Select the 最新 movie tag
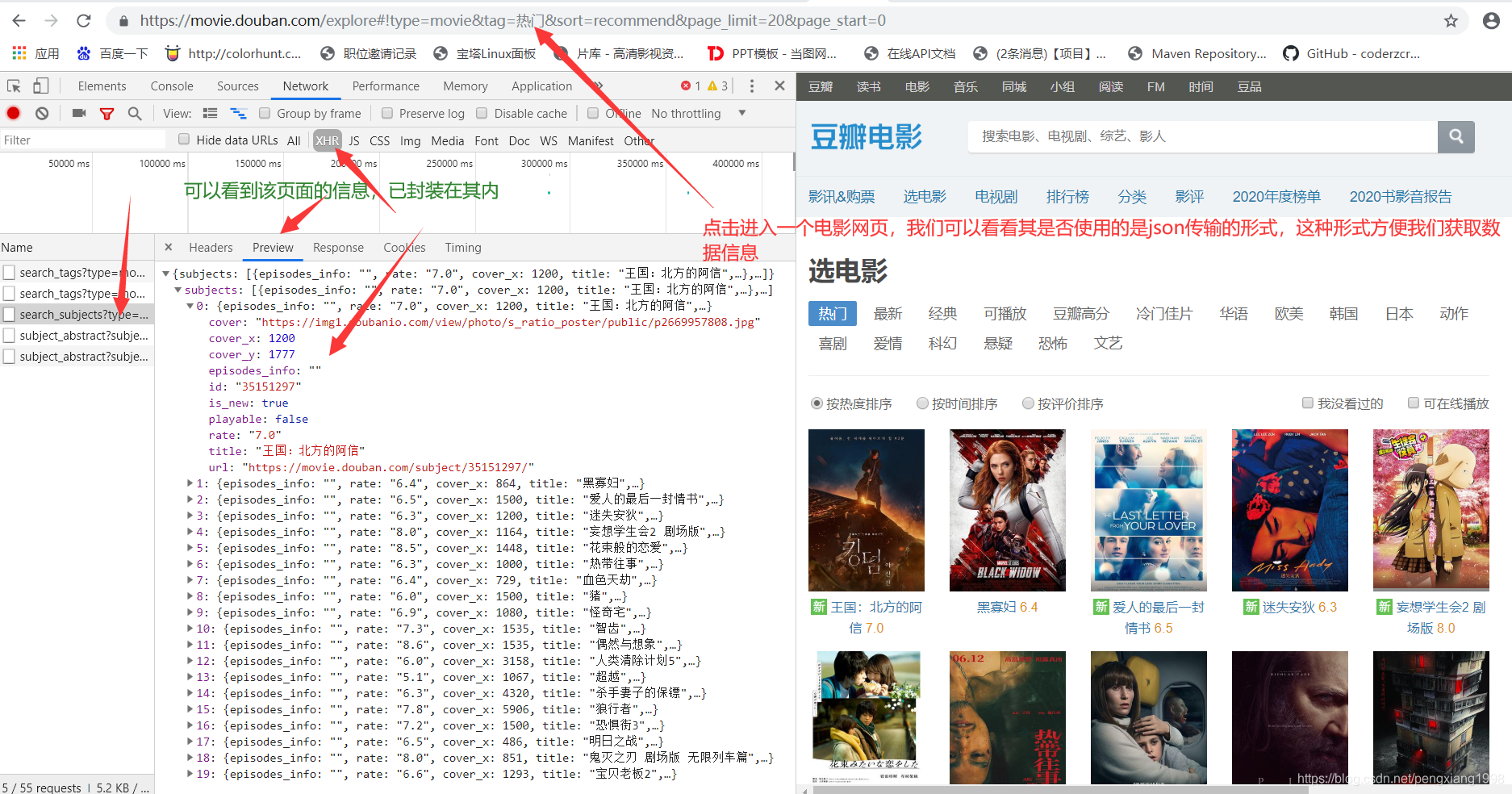 888,314
